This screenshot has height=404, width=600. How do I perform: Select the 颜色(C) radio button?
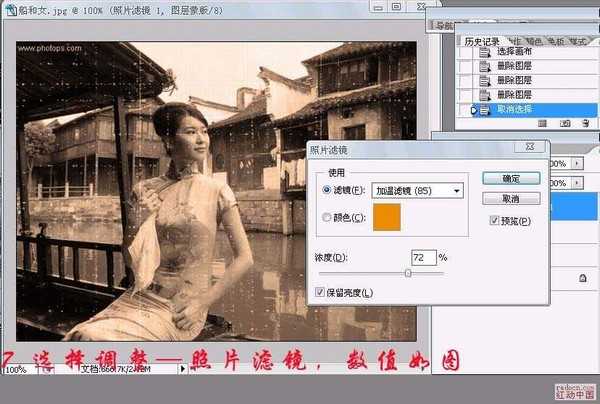327,217
